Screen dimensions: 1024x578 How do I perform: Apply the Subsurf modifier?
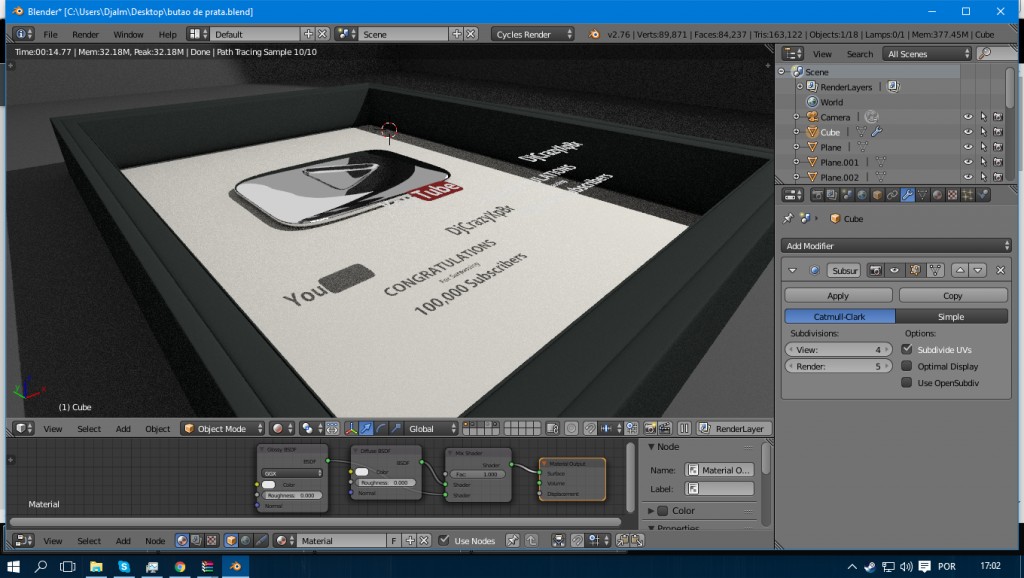tap(837, 294)
